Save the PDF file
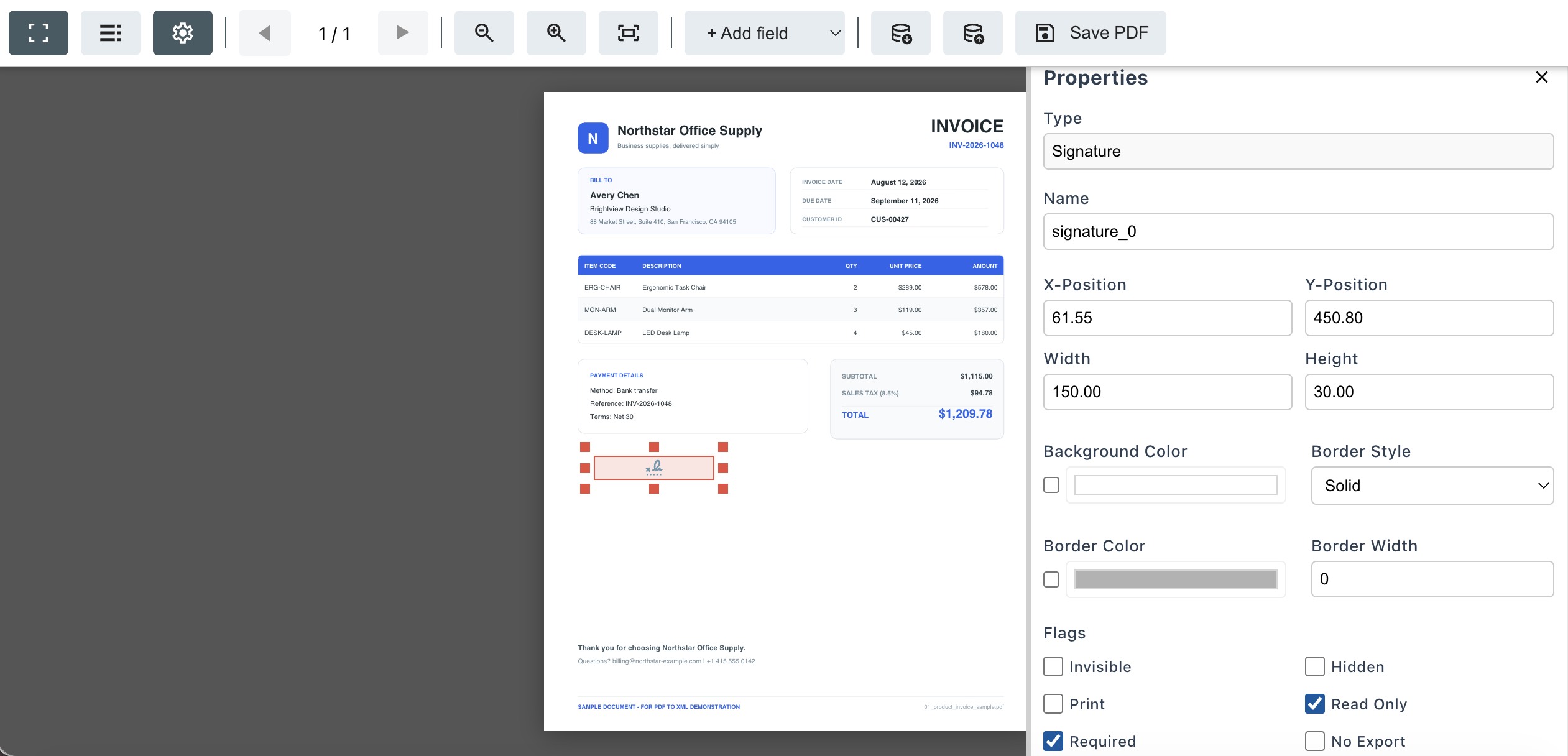The width and height of the screenshot is (1568, 756). click(x=1091, y=33)
